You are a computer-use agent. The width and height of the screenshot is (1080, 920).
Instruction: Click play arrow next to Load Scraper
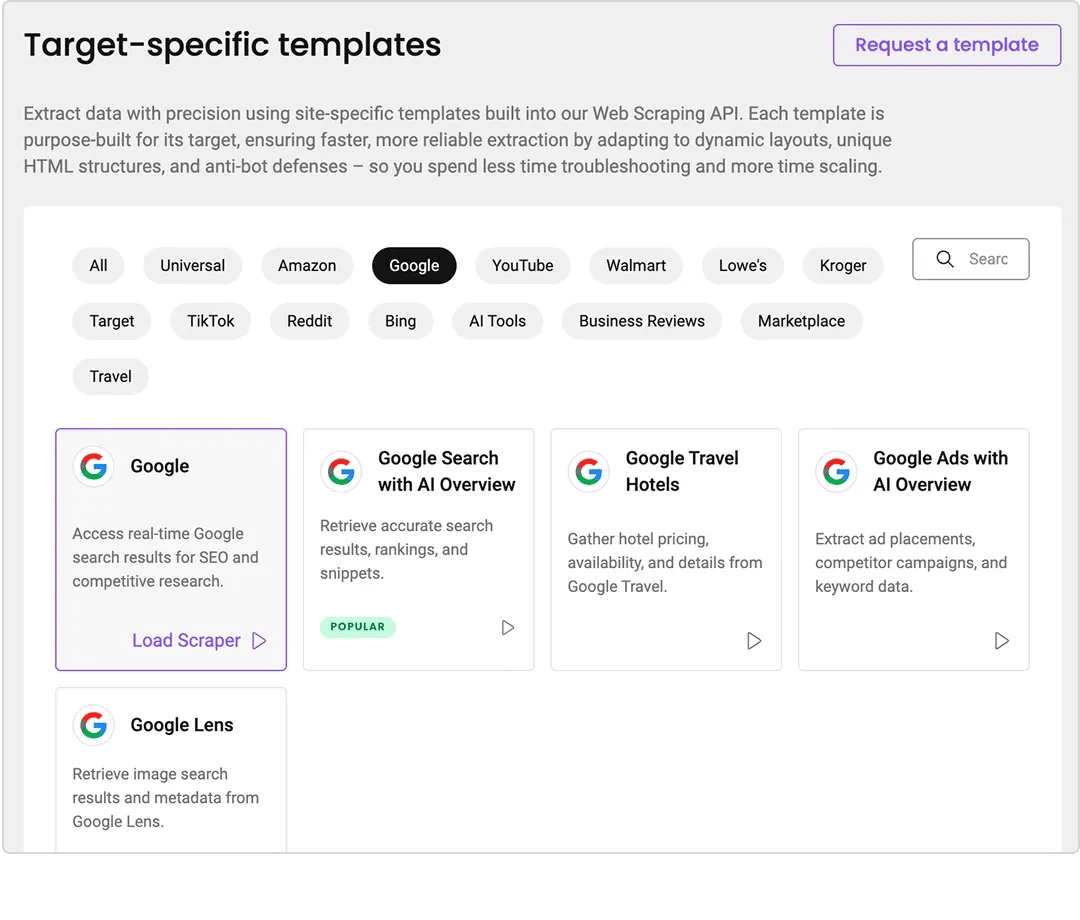[259, 641]
